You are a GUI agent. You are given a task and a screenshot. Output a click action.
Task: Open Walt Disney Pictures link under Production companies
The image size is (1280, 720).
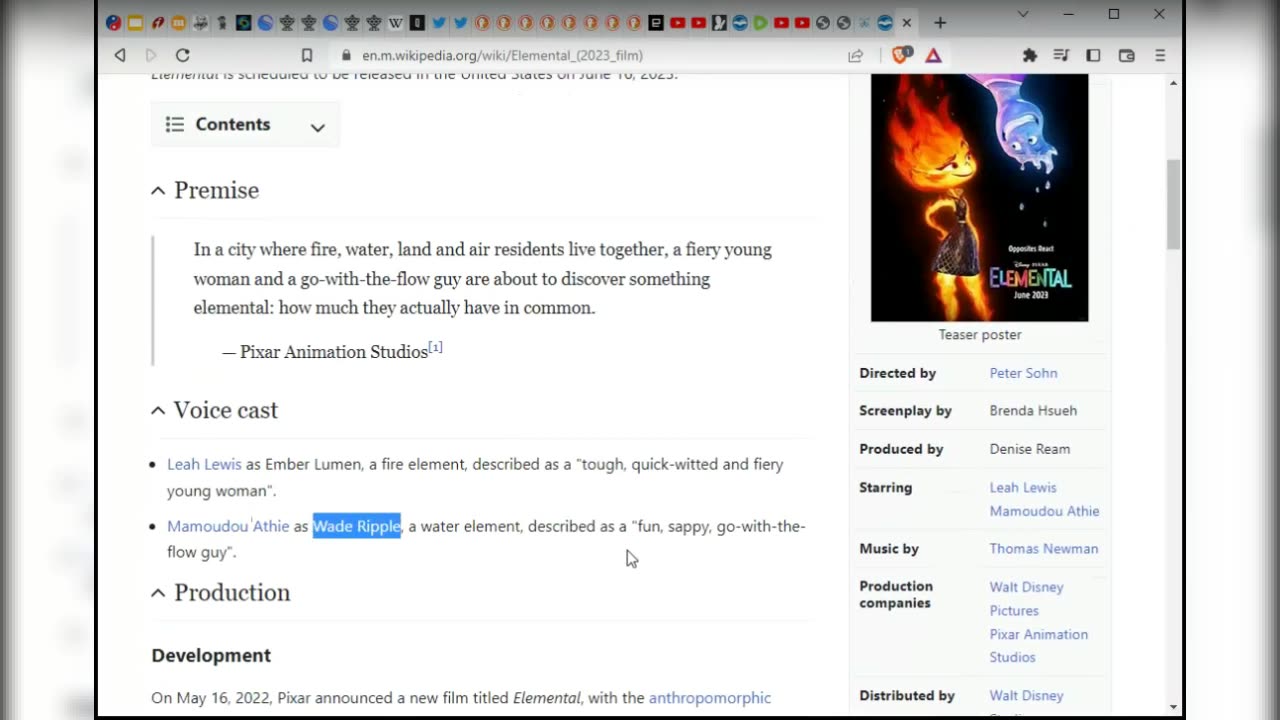[x=1026, y=598]
